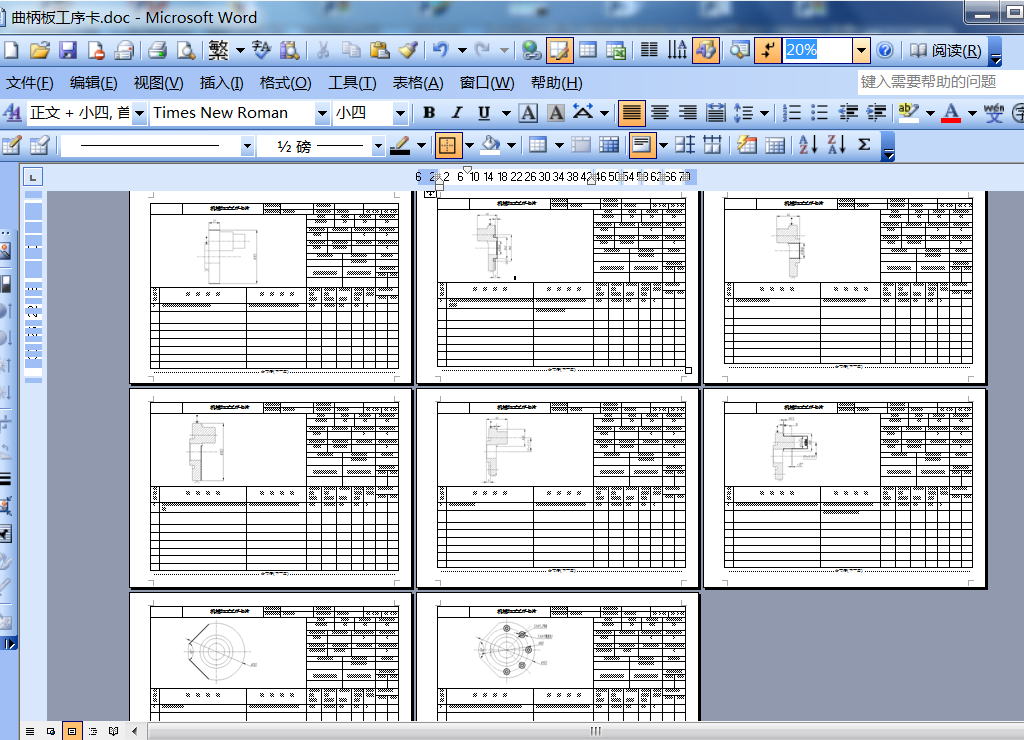Undo the last action

pos(441,50)
